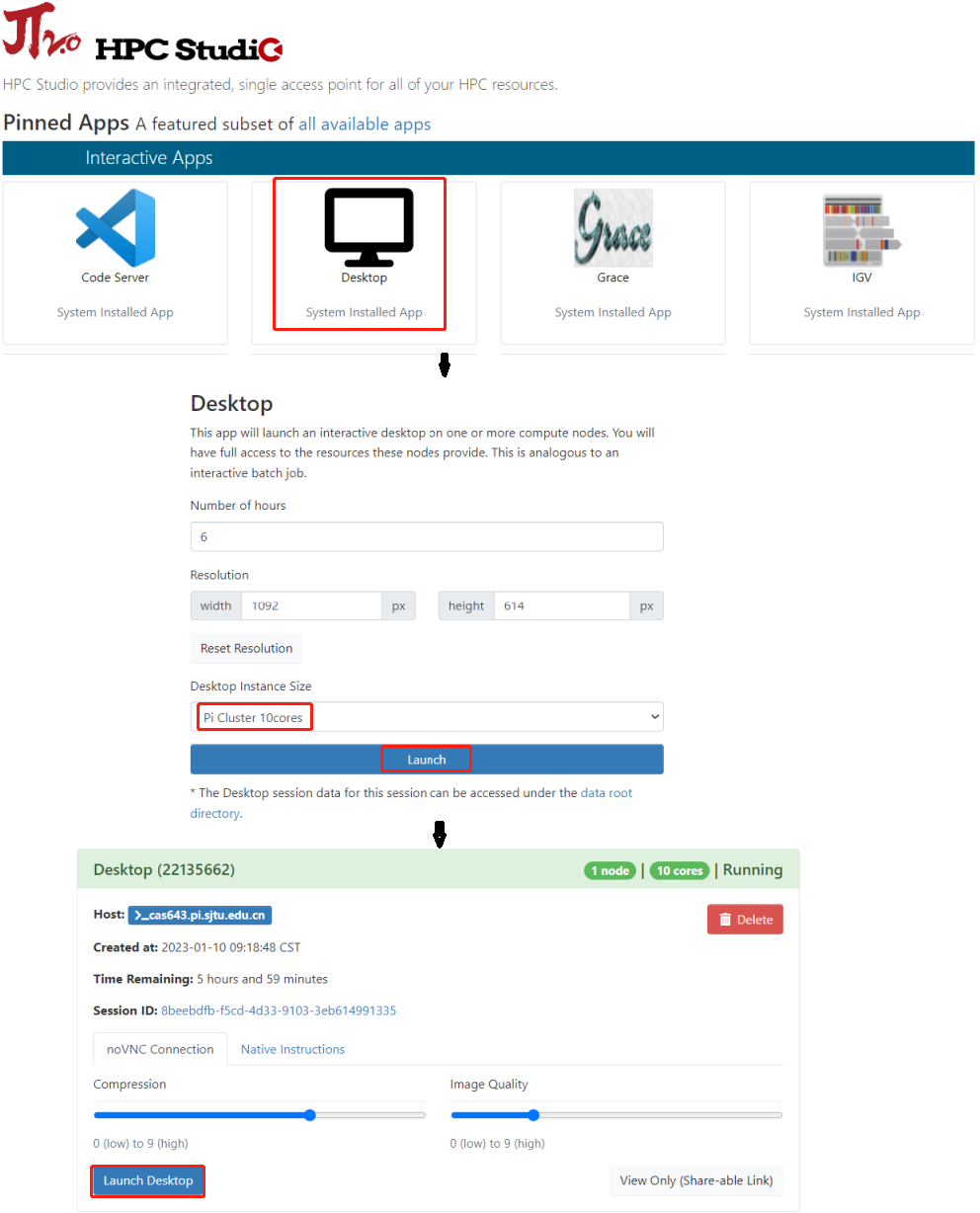Screen dimensions: 980x1213
Task: Click the "Running" status text
Action: 753,870
